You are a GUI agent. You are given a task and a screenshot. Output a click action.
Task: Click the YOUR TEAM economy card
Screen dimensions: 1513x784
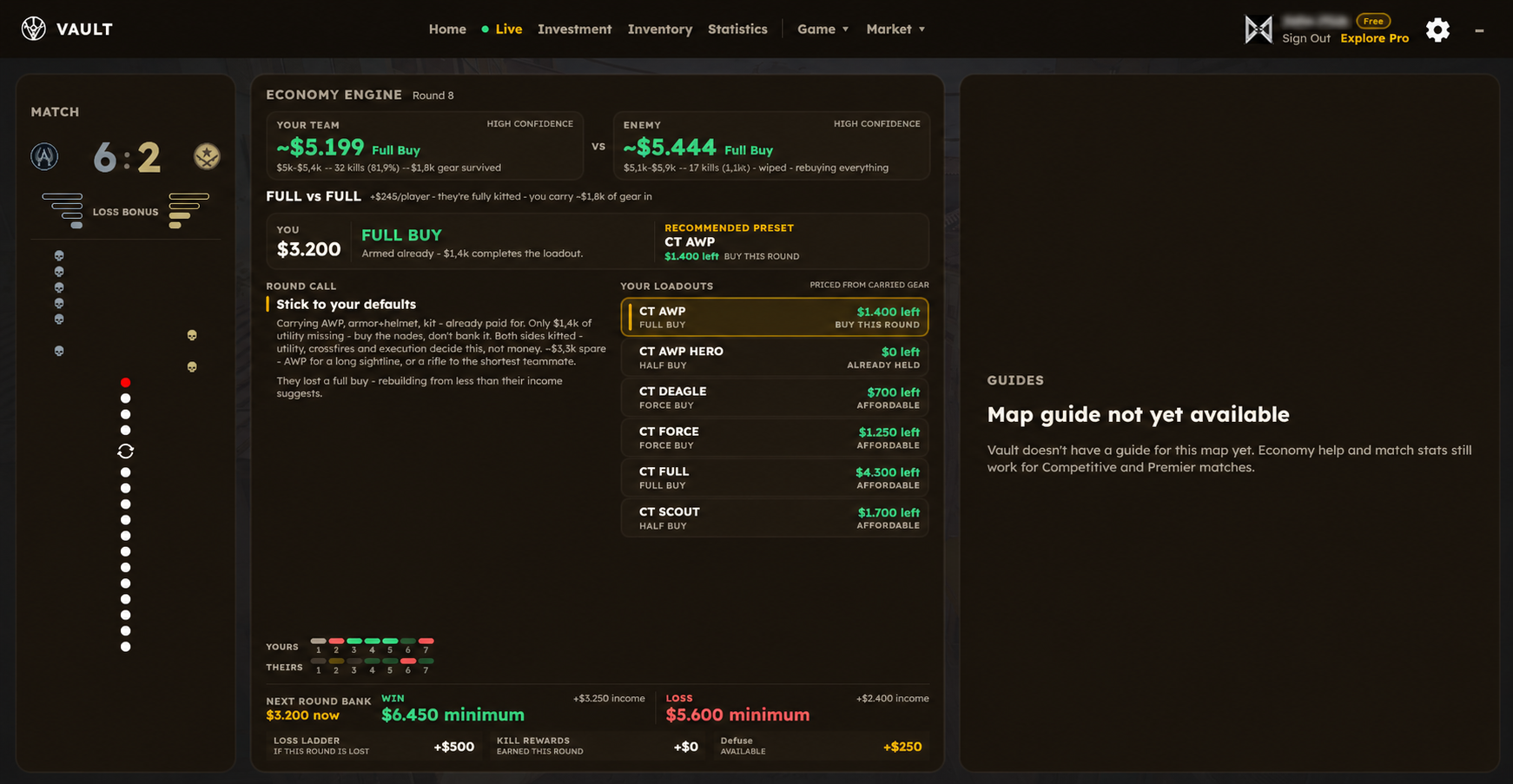pos(425,146)
